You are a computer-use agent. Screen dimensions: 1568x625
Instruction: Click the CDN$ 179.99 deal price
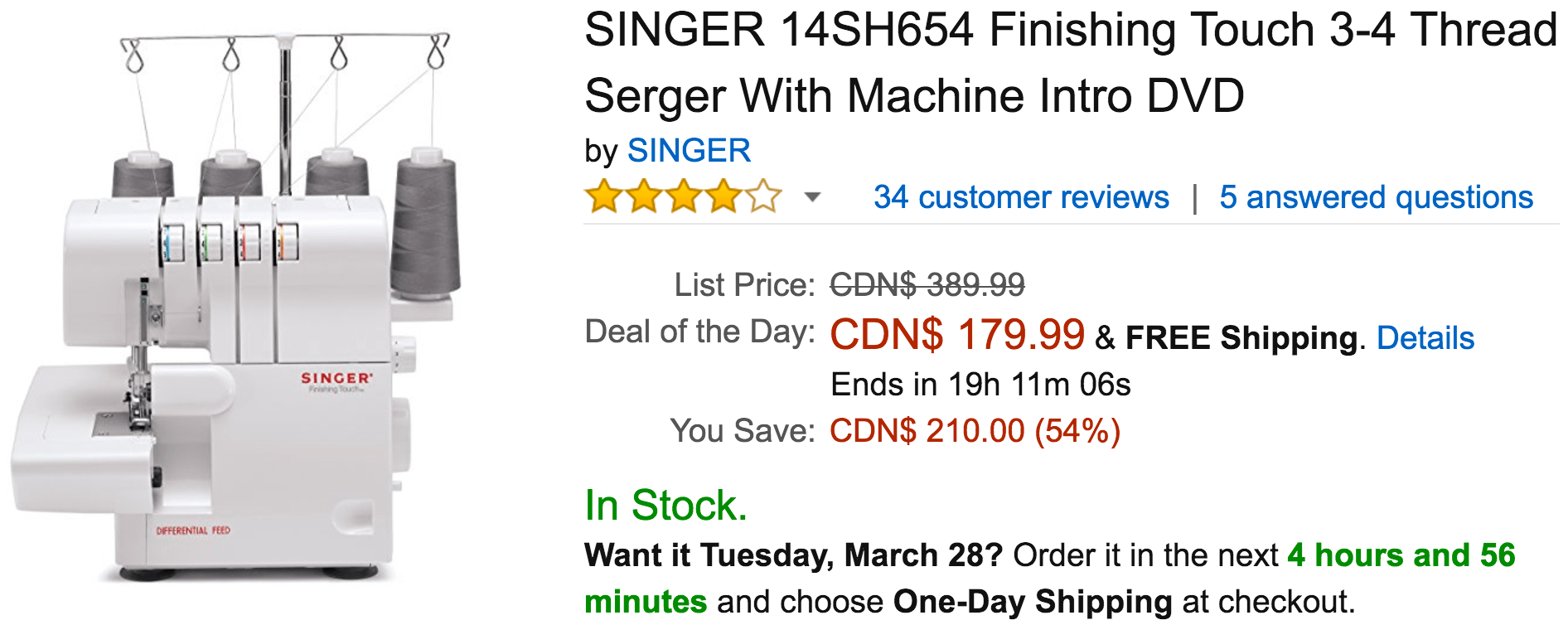click(957, 335)
